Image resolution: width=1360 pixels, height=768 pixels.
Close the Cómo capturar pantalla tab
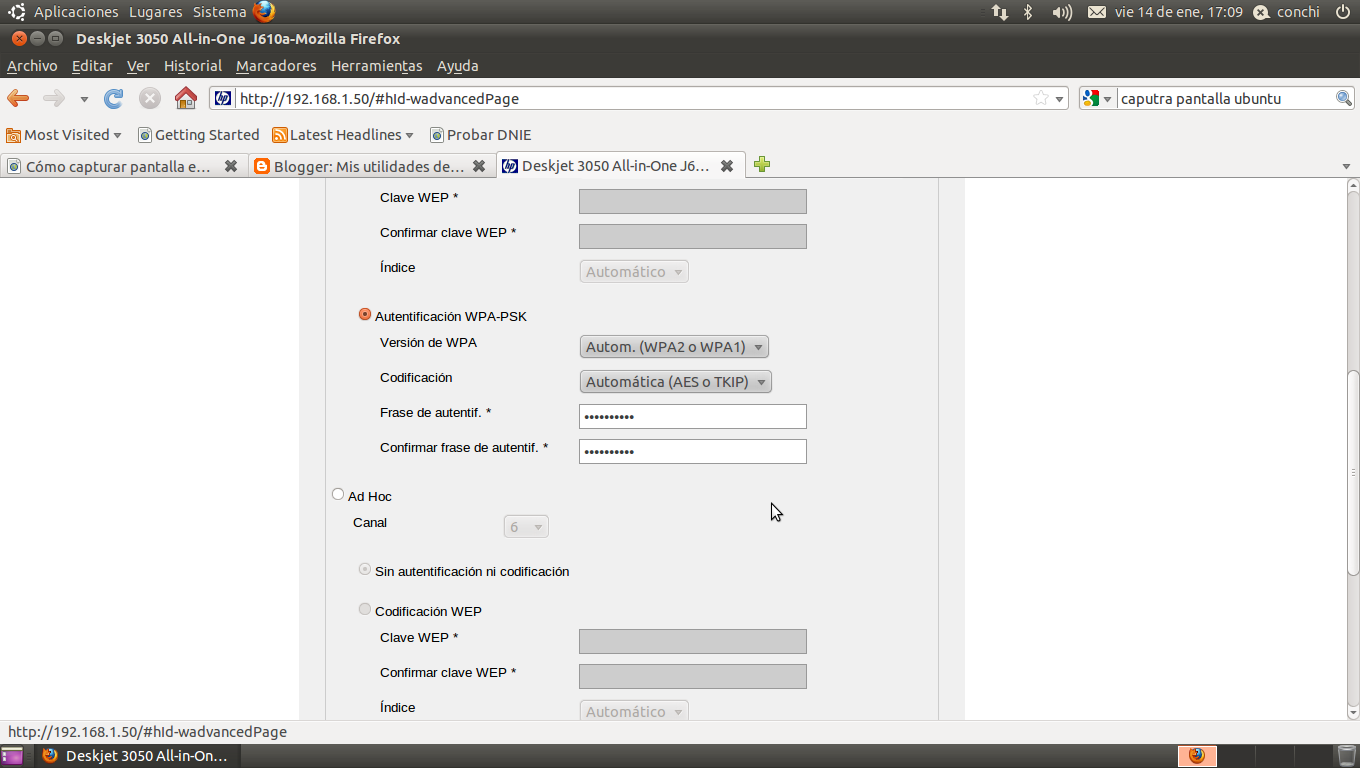(x=231, y=166)
